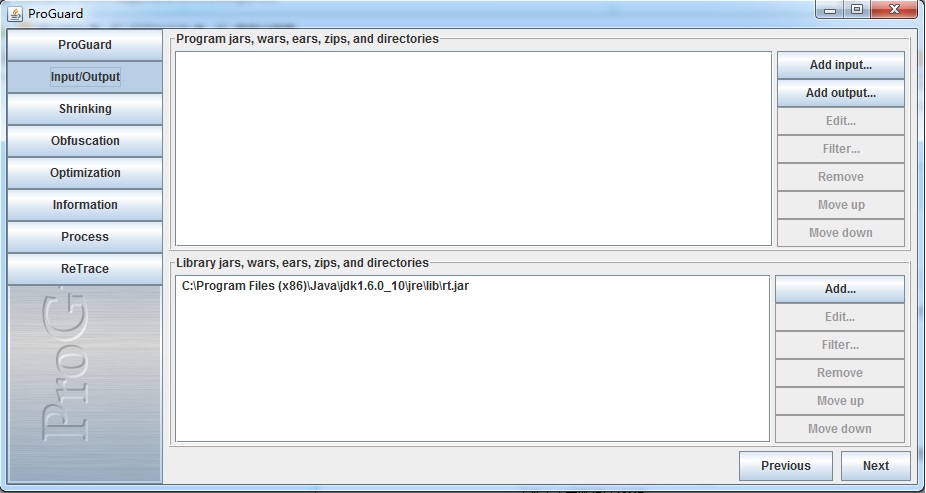
Task: Go back with the Previous button
Action: click(785, 466)
